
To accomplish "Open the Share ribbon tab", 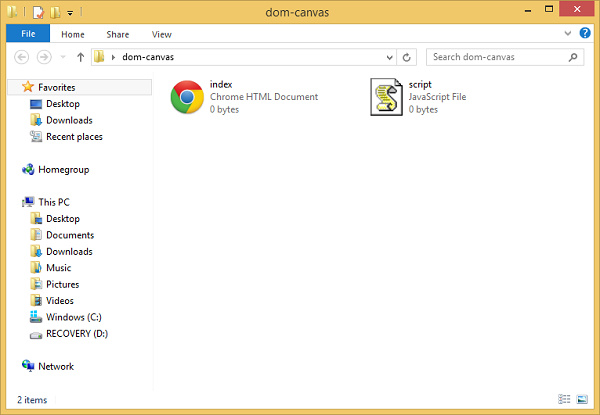I will click(117, 34).
